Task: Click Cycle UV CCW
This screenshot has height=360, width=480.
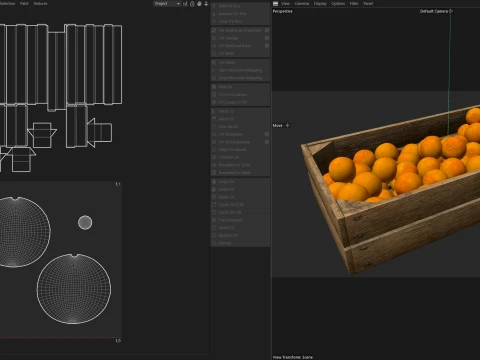Action: pos(240,205)
